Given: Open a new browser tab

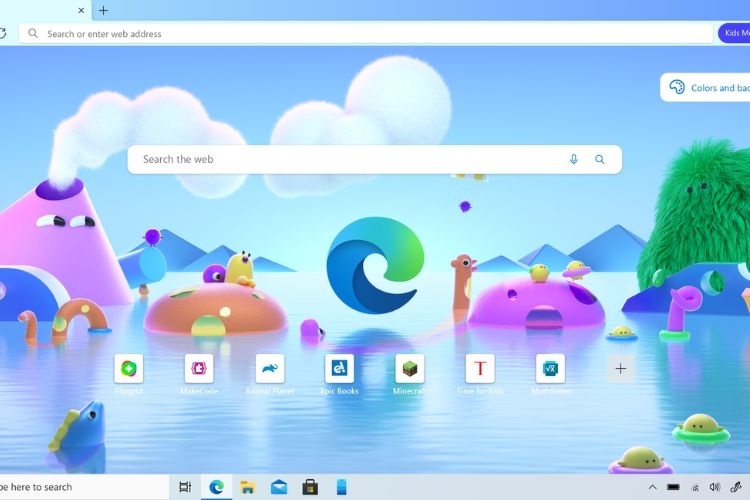Looking at the screenshot, I should pyautogui.click(x=103, y=10).
